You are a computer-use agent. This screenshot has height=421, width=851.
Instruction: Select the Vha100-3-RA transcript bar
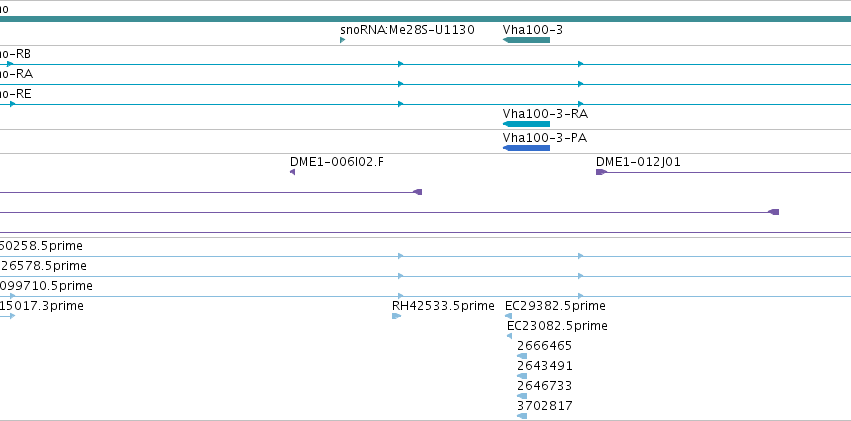coord(526,124)
